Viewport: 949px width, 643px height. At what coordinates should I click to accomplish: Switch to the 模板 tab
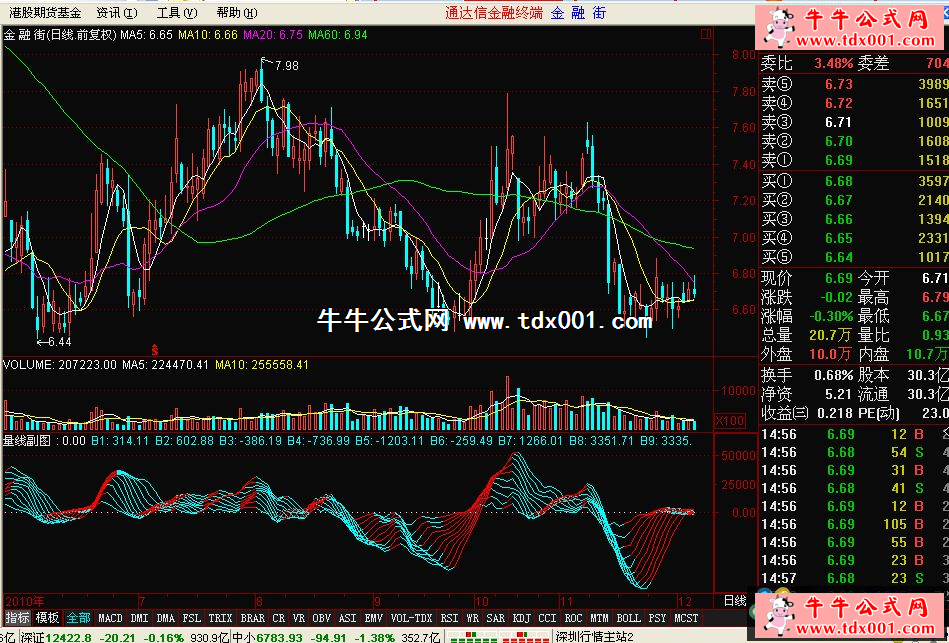(47, 618)
